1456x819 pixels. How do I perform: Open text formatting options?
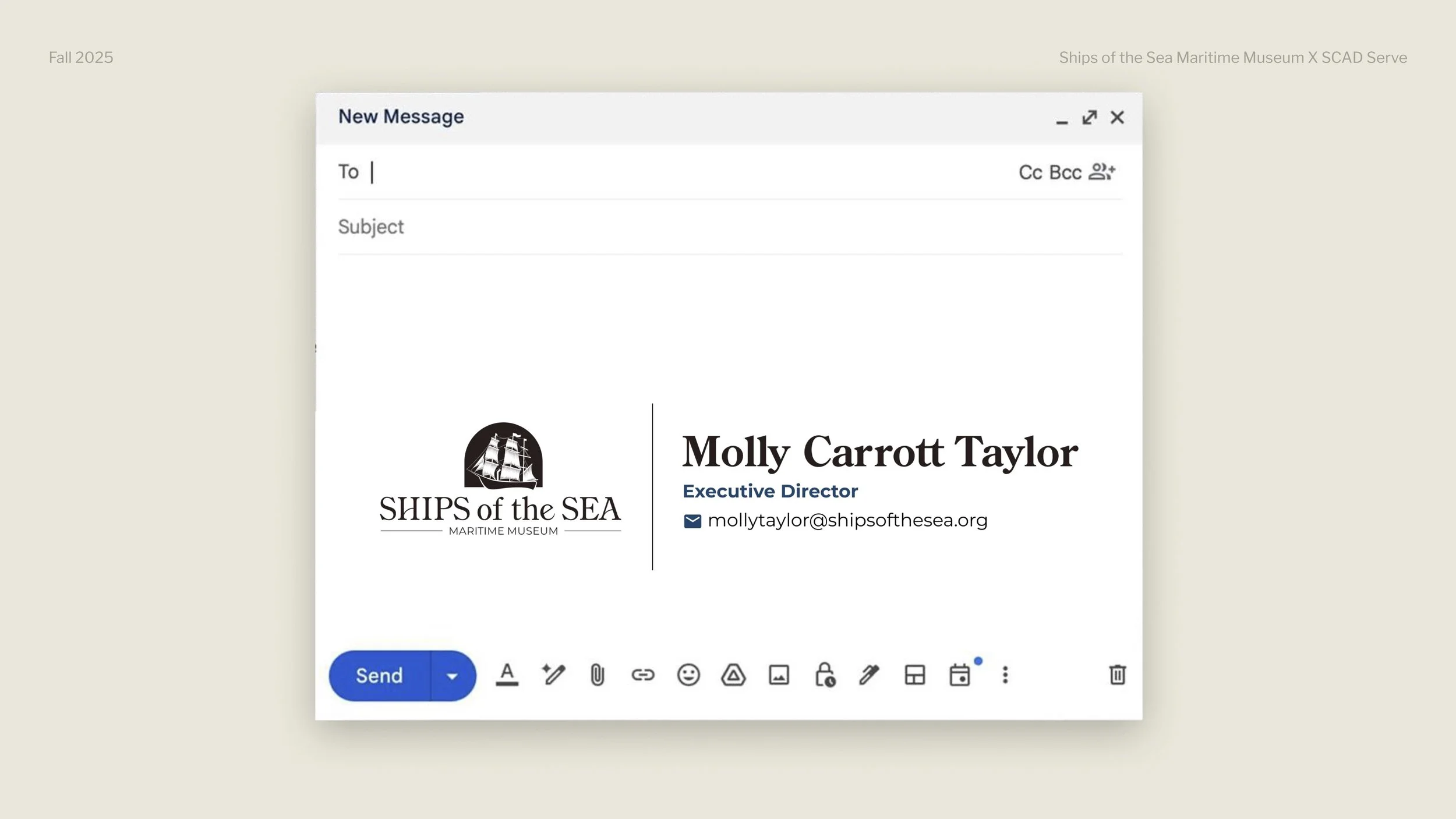tap(507, 675)
